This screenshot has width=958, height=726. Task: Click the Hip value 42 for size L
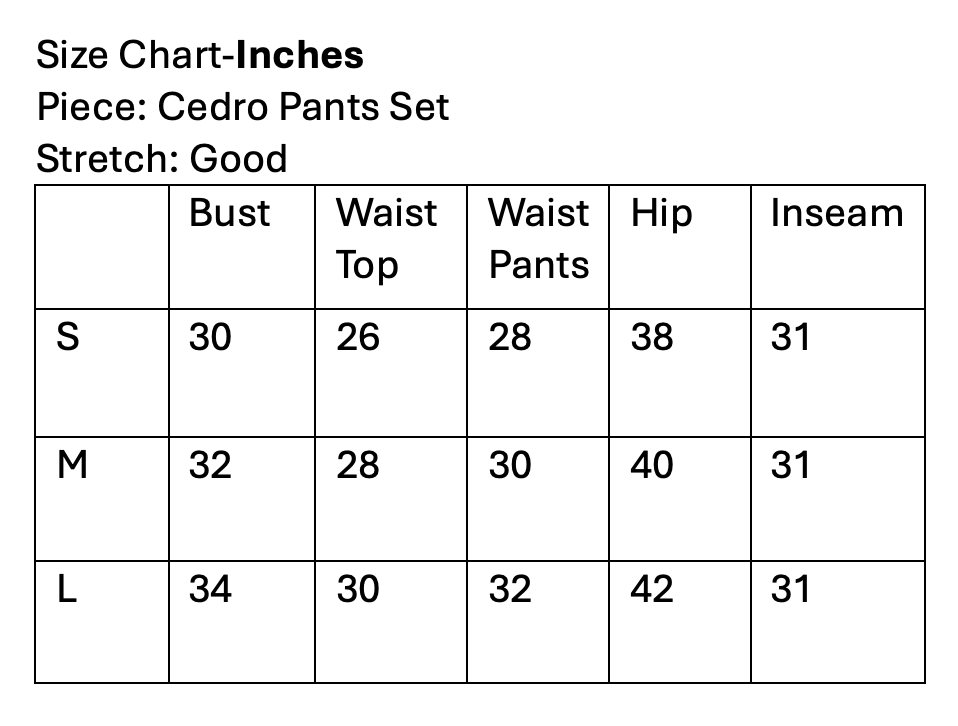coord(652,589)
